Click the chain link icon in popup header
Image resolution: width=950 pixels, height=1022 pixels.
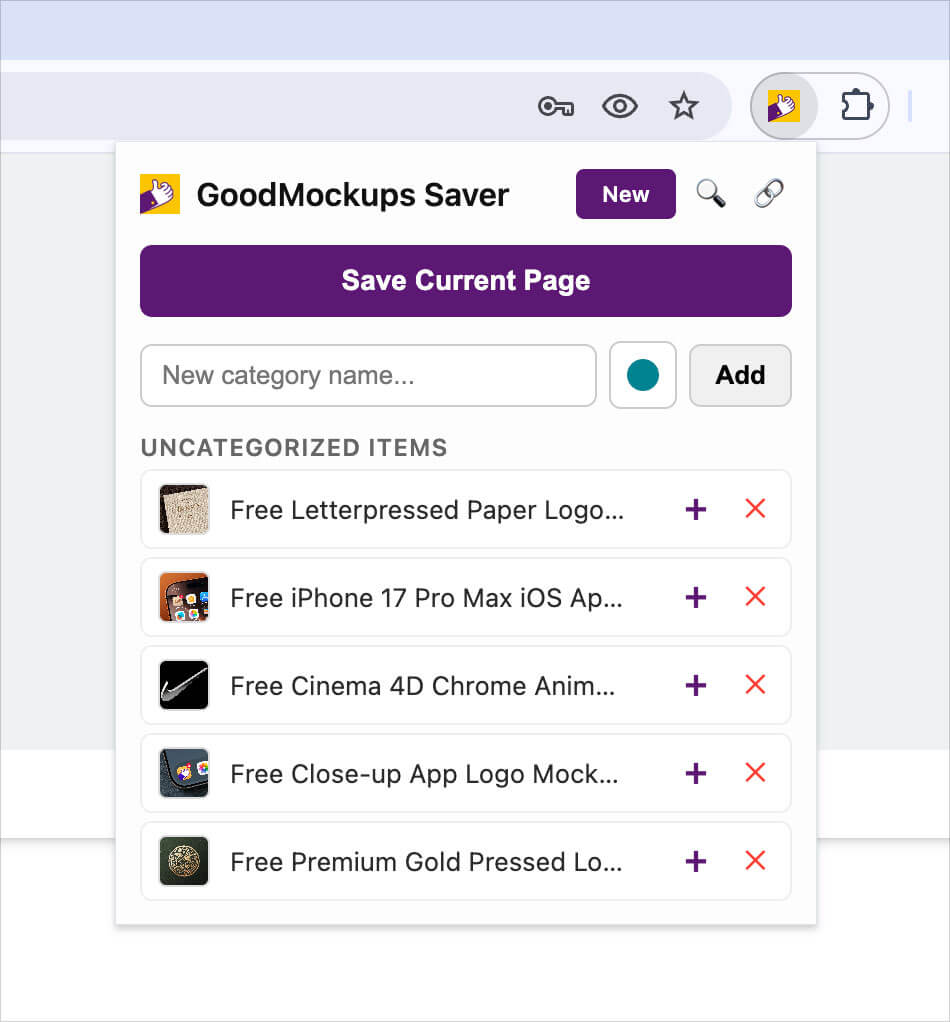coord(769,194)
